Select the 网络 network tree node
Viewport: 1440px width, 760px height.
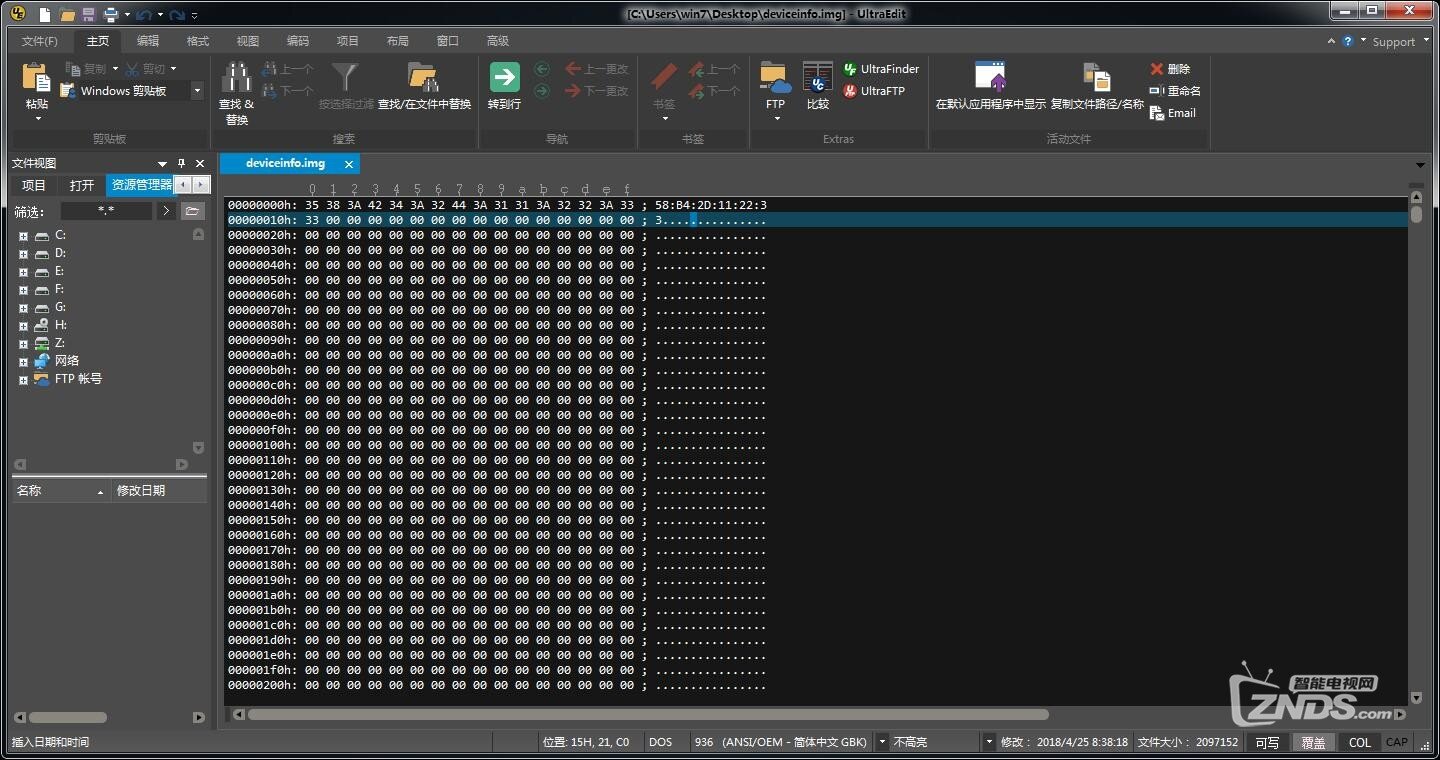click(67, 361)
